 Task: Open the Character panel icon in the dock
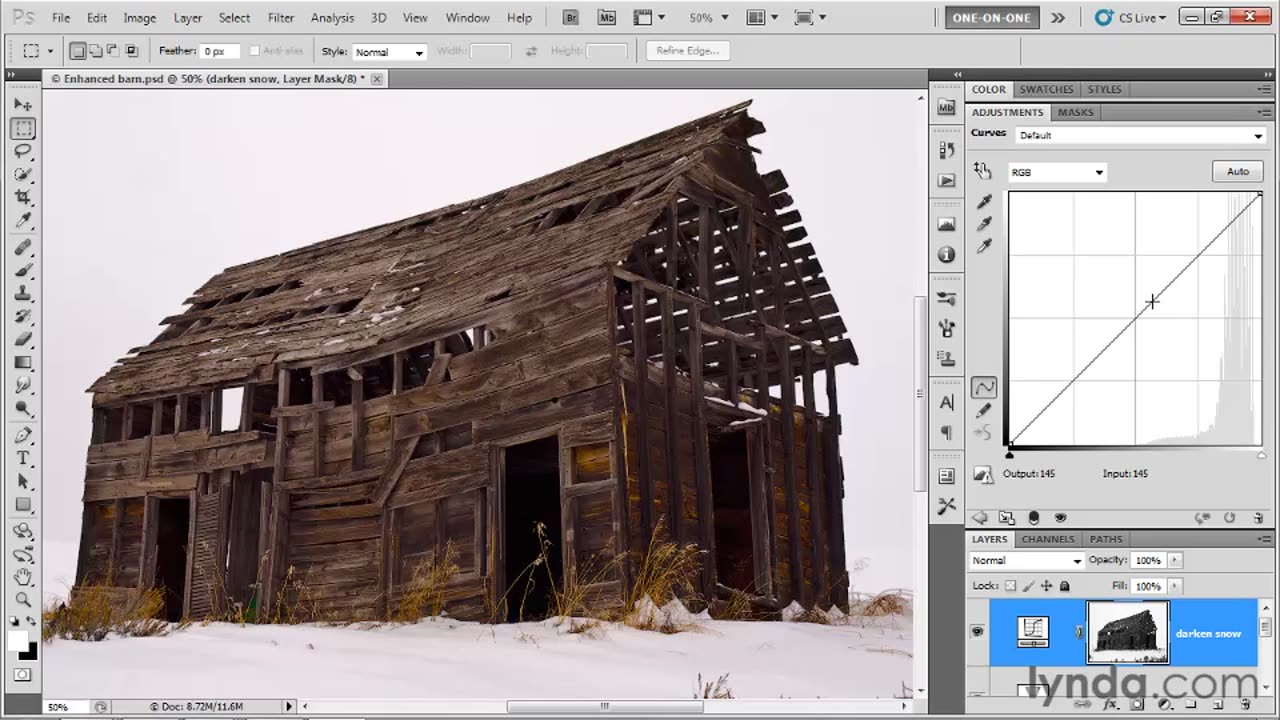click(x=946, y=403)
